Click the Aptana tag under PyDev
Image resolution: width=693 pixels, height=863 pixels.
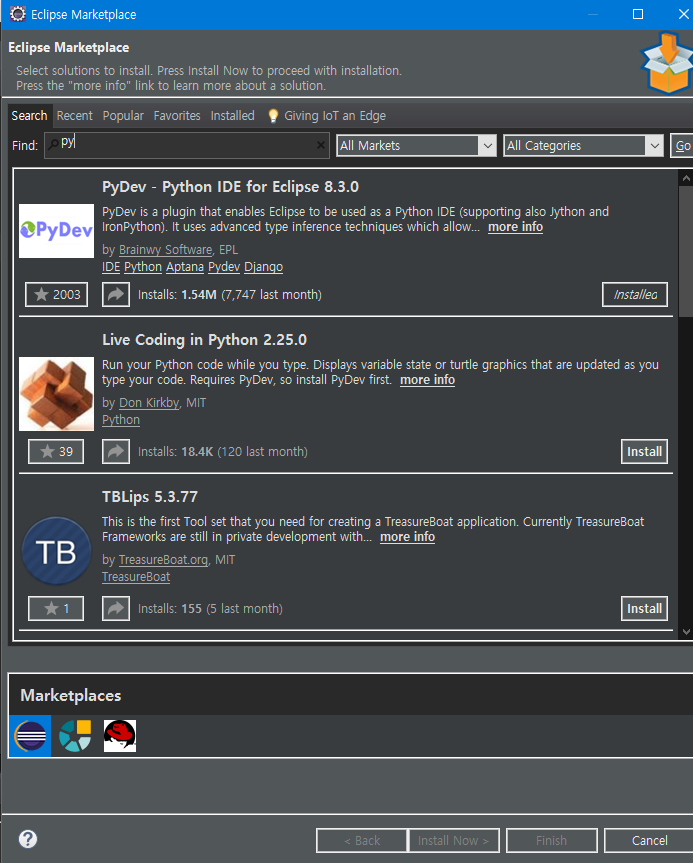point(185,267)
